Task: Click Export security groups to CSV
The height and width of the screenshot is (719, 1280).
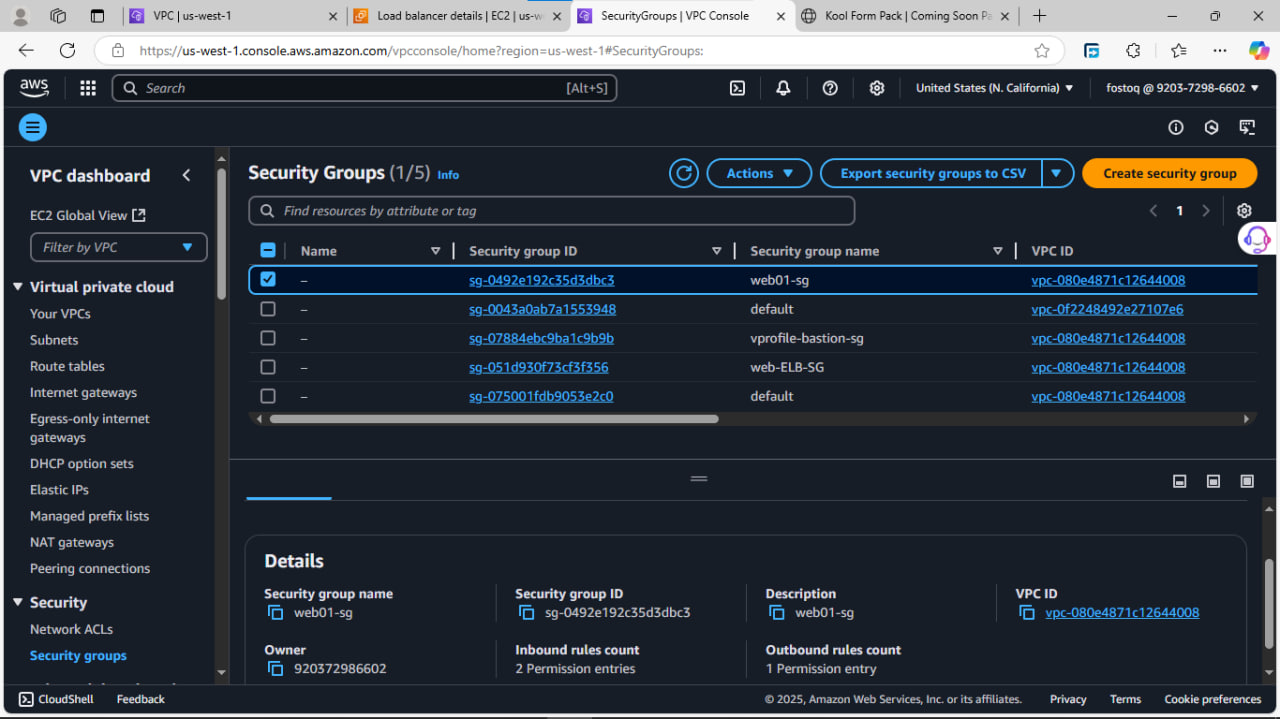Action: [x=932, y=173]
